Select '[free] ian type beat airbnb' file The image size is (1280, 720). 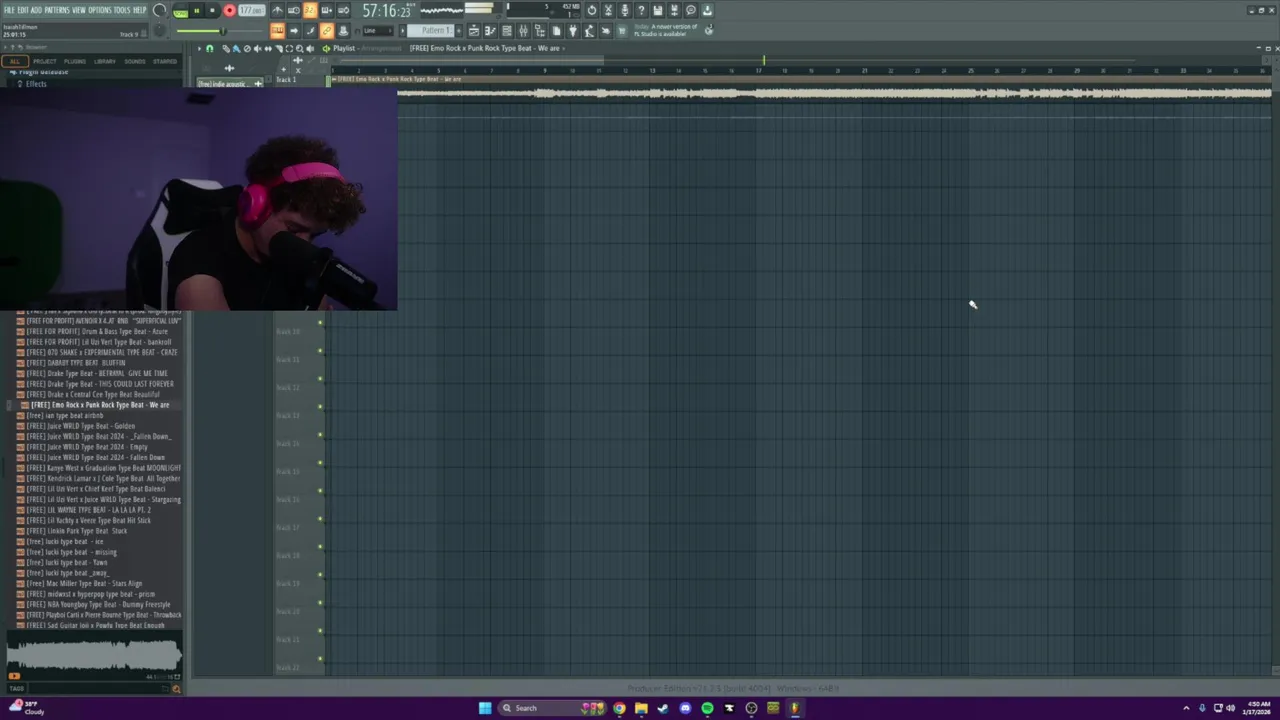point(64,415)
